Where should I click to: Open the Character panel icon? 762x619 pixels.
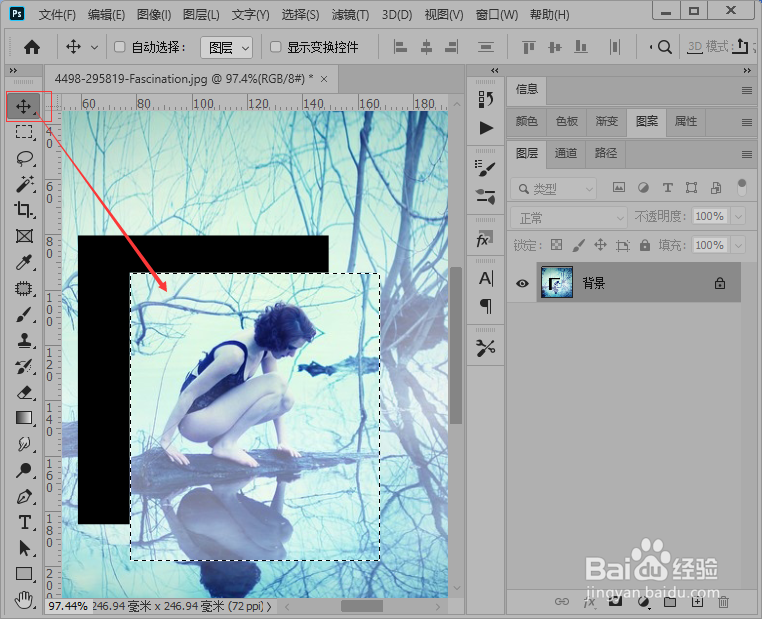click(x=485, y=278)
